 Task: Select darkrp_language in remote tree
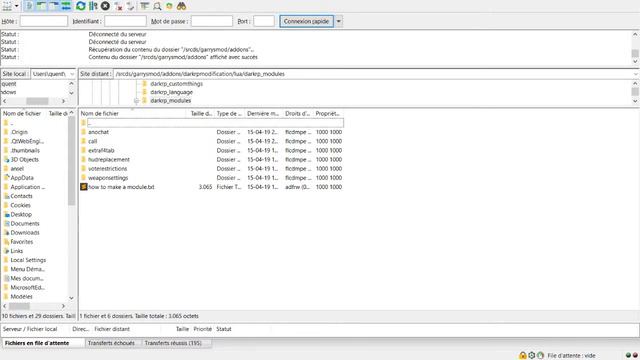171,92
